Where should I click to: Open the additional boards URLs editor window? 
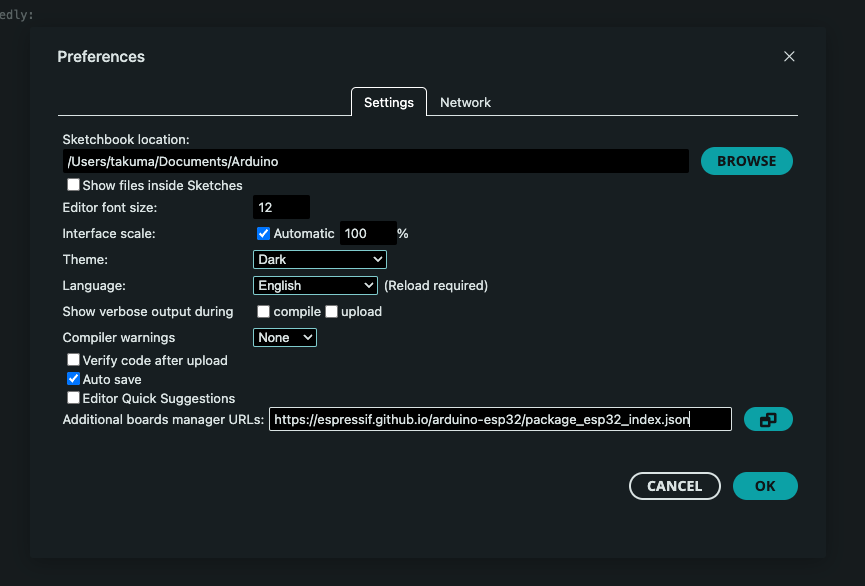768,419
